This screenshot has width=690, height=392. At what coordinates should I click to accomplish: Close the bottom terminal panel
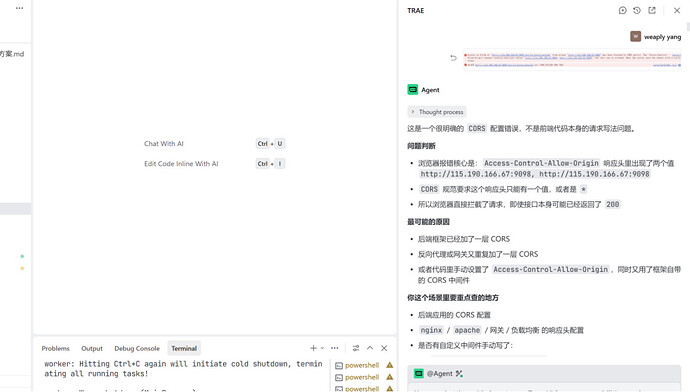tap(384, 348)
